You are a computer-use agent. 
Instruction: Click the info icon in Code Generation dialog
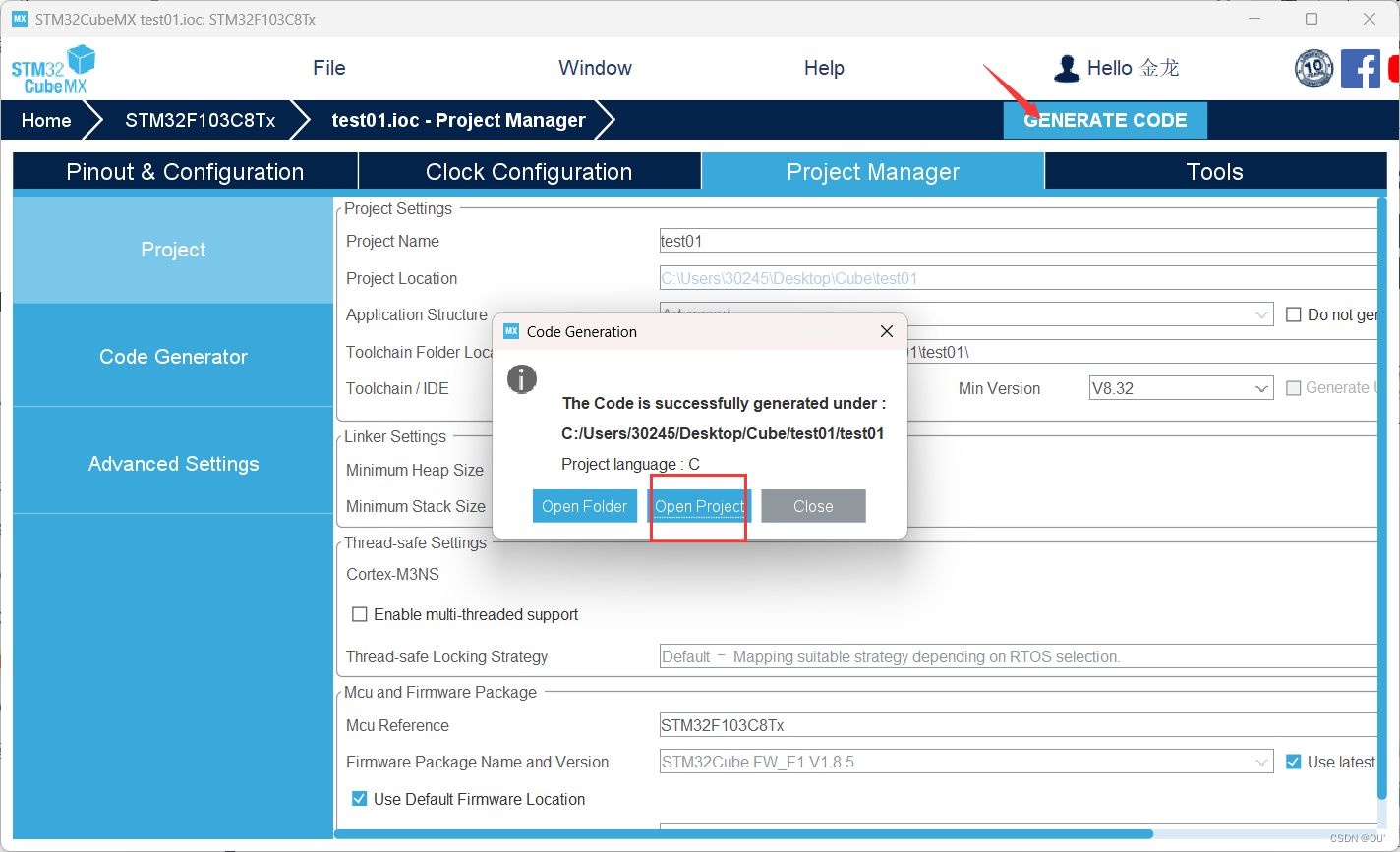tap(522, 378)
